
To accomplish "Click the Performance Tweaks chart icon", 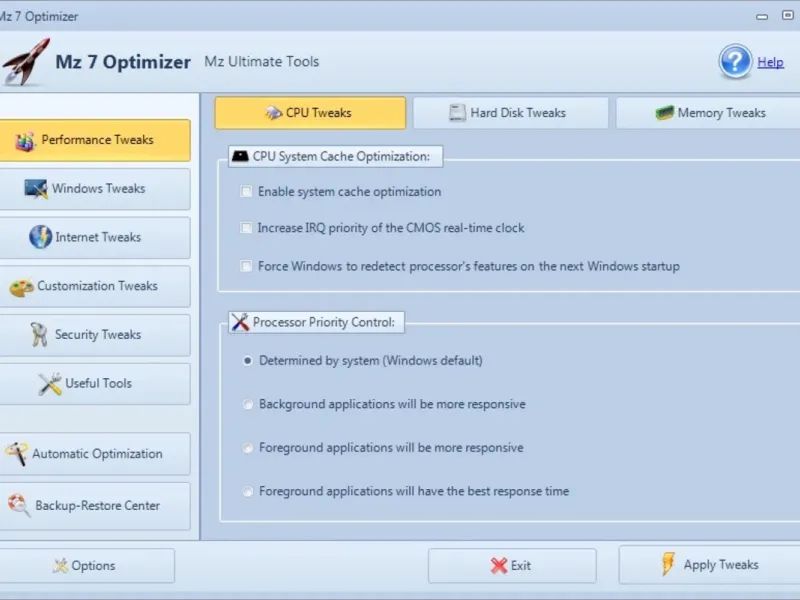I will [25, 141].
